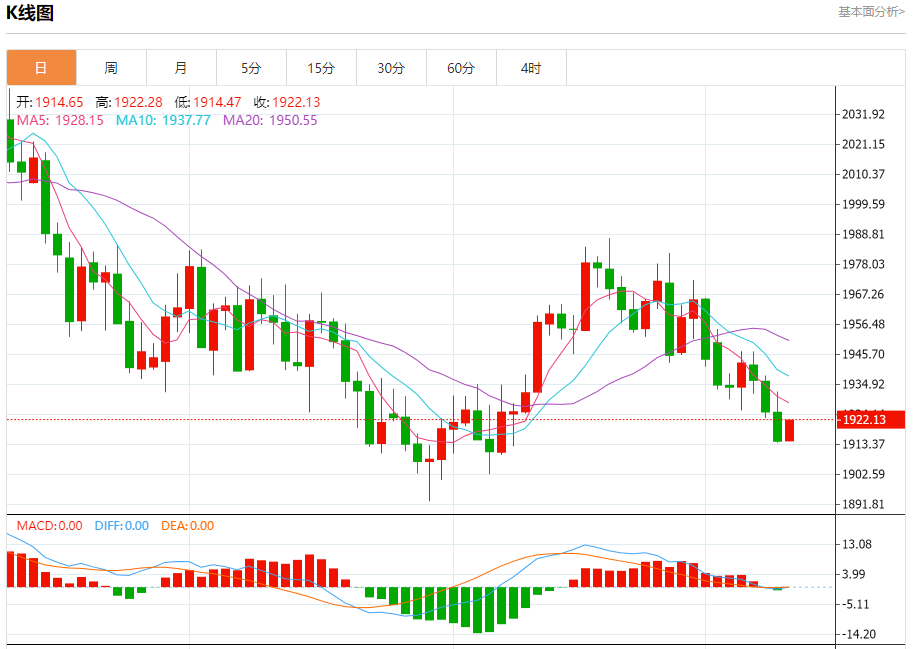Click the deepest green MACD histogram bar

(x=477, y=609)
